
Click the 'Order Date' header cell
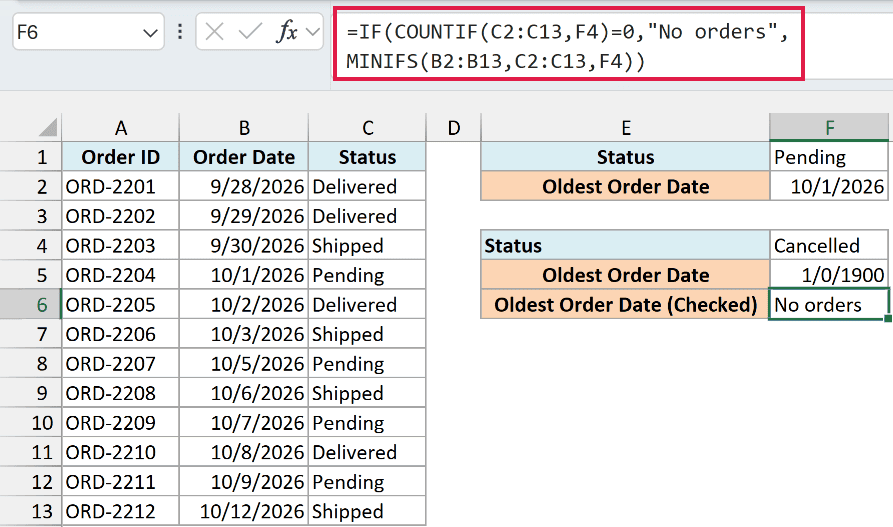[x=244, y=157]
